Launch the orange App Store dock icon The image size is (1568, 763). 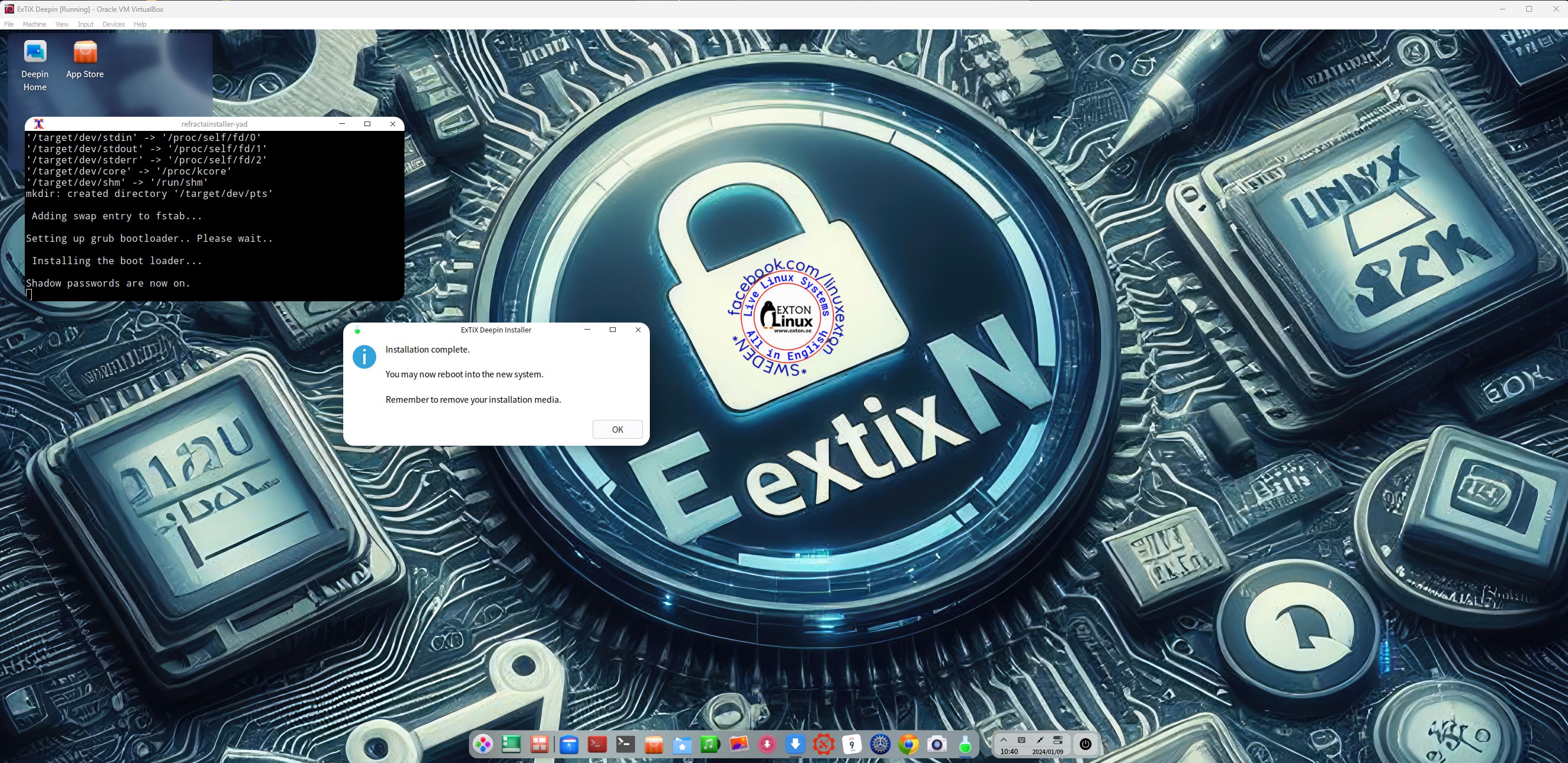pyautogui.click(x=654, y=744)
